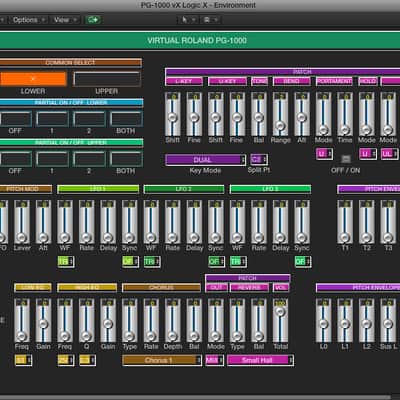Click the Total volume value field showing 100

tap(280, 303)
